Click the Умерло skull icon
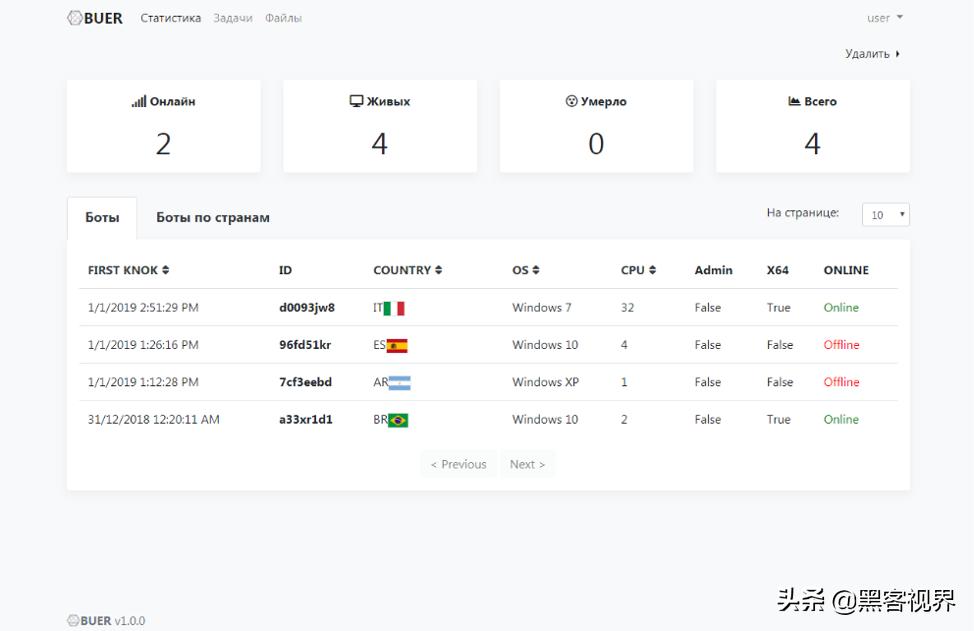The image size is (974, 631). [571, 101]
